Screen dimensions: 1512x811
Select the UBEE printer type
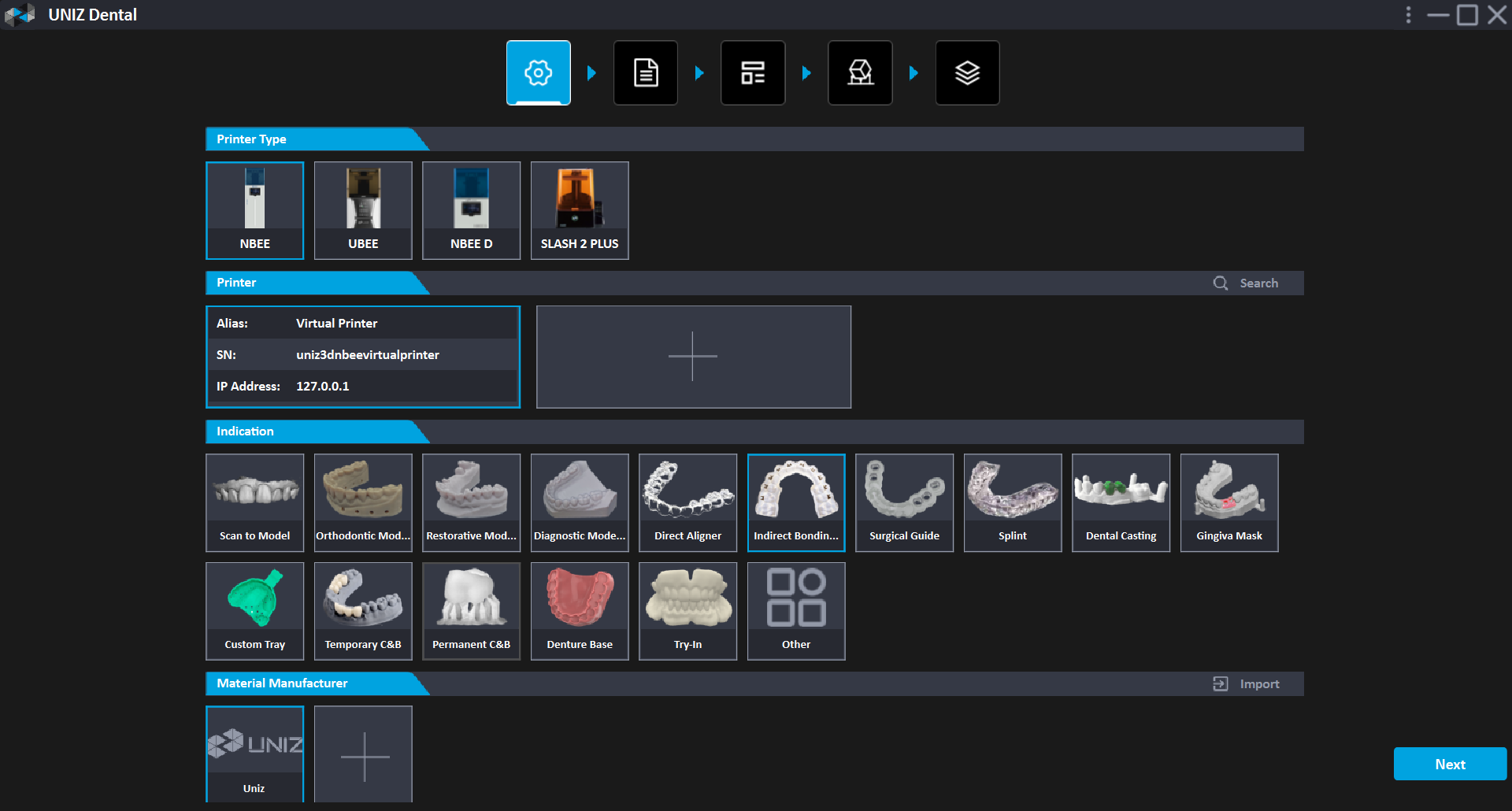[x=363, y=210]
